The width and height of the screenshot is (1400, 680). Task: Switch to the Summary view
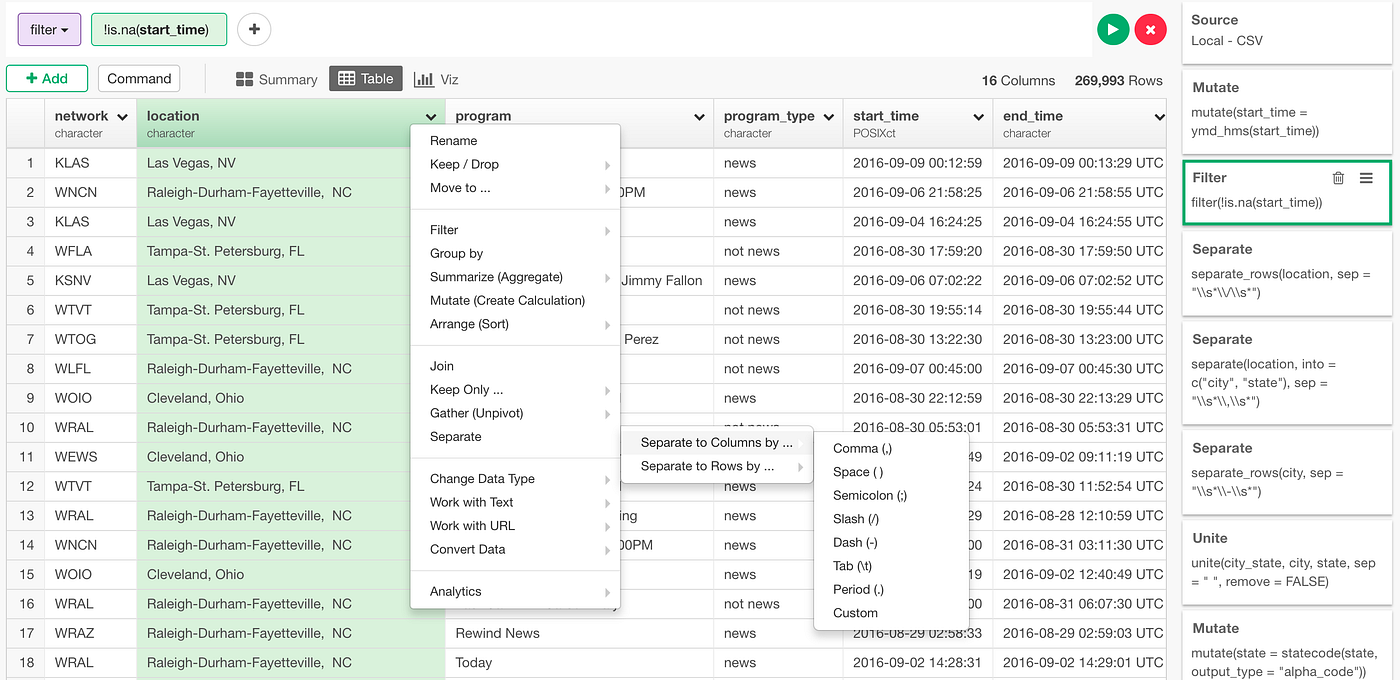(277, 79)
